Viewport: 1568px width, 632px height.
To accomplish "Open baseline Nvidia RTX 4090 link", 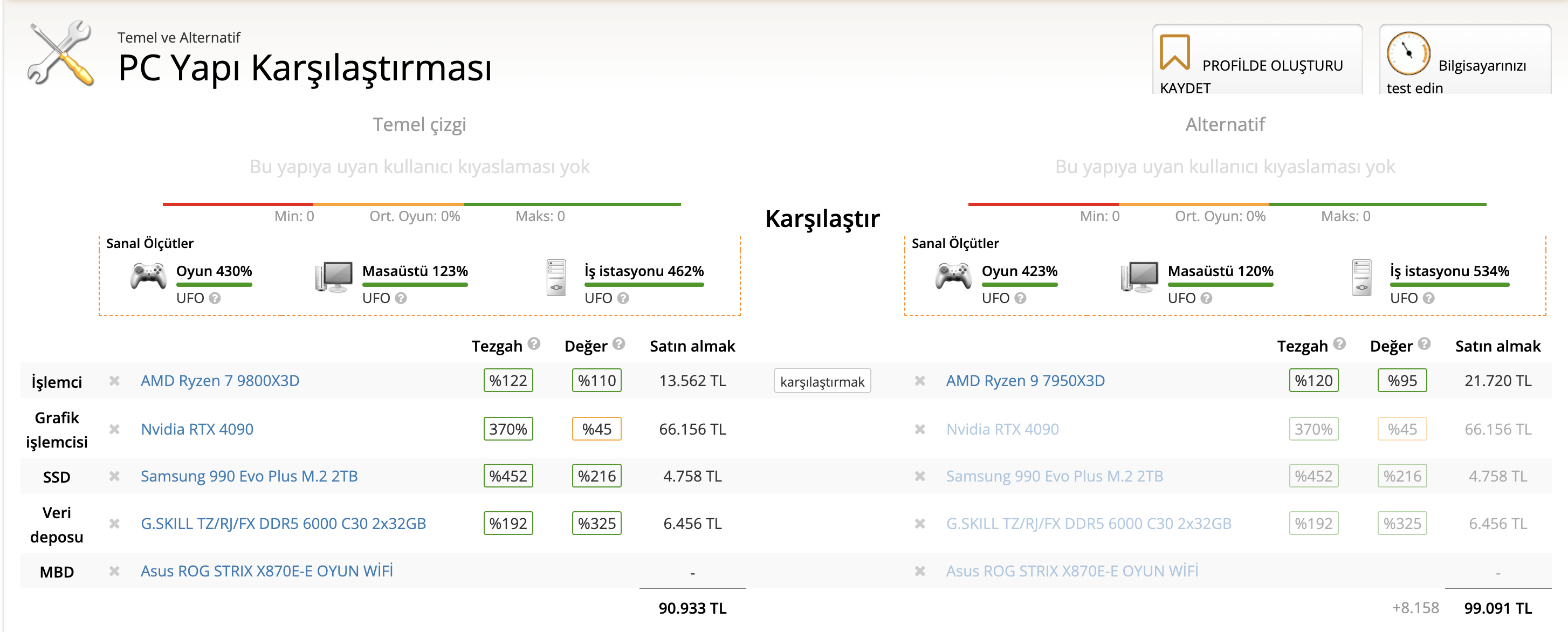I will pyautogui.click(x=197, y=429).
